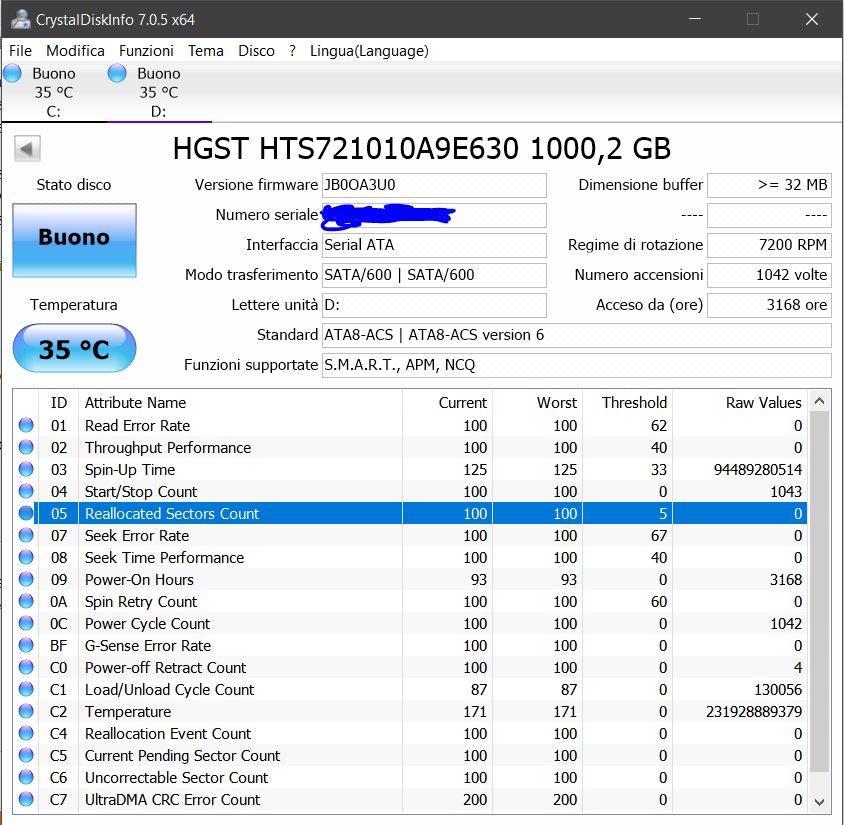Click the transfer mode field SATA/600
The width and height of the screenshot is (844, 825).
click(x=434, y=275)
